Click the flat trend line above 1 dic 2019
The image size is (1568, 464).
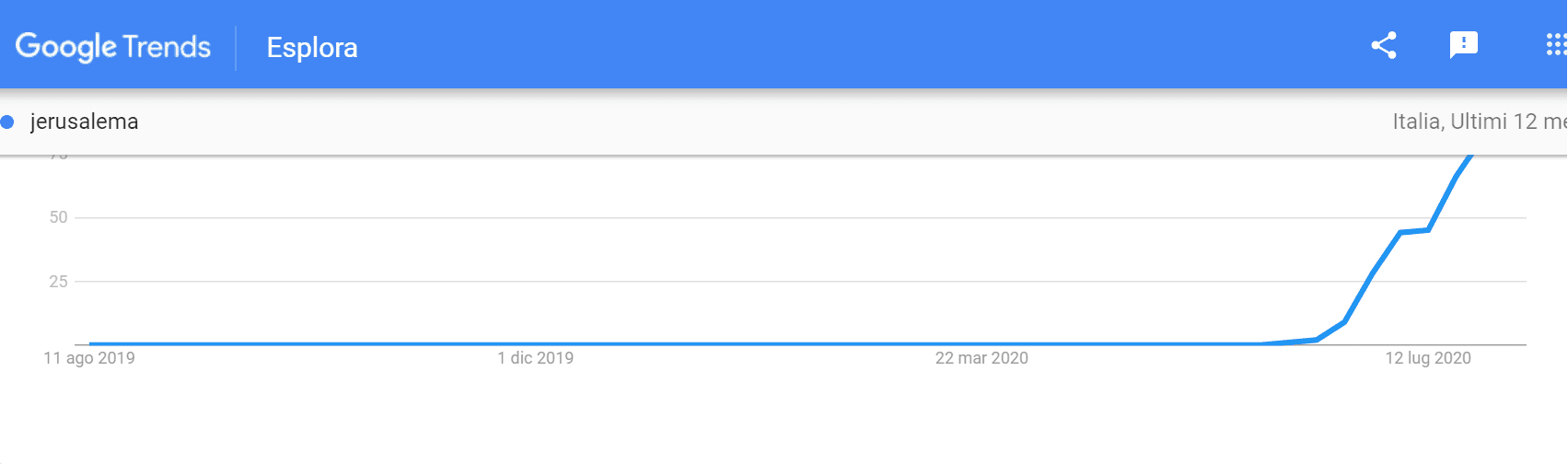click(535, 344)
